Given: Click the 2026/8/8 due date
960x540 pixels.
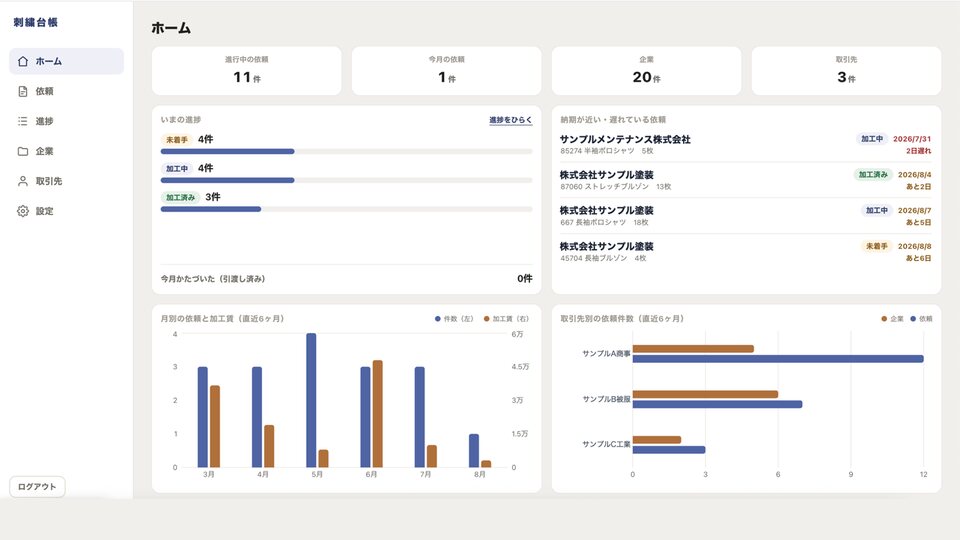Looking at the screenshot, I should click(x=914, y=246).
